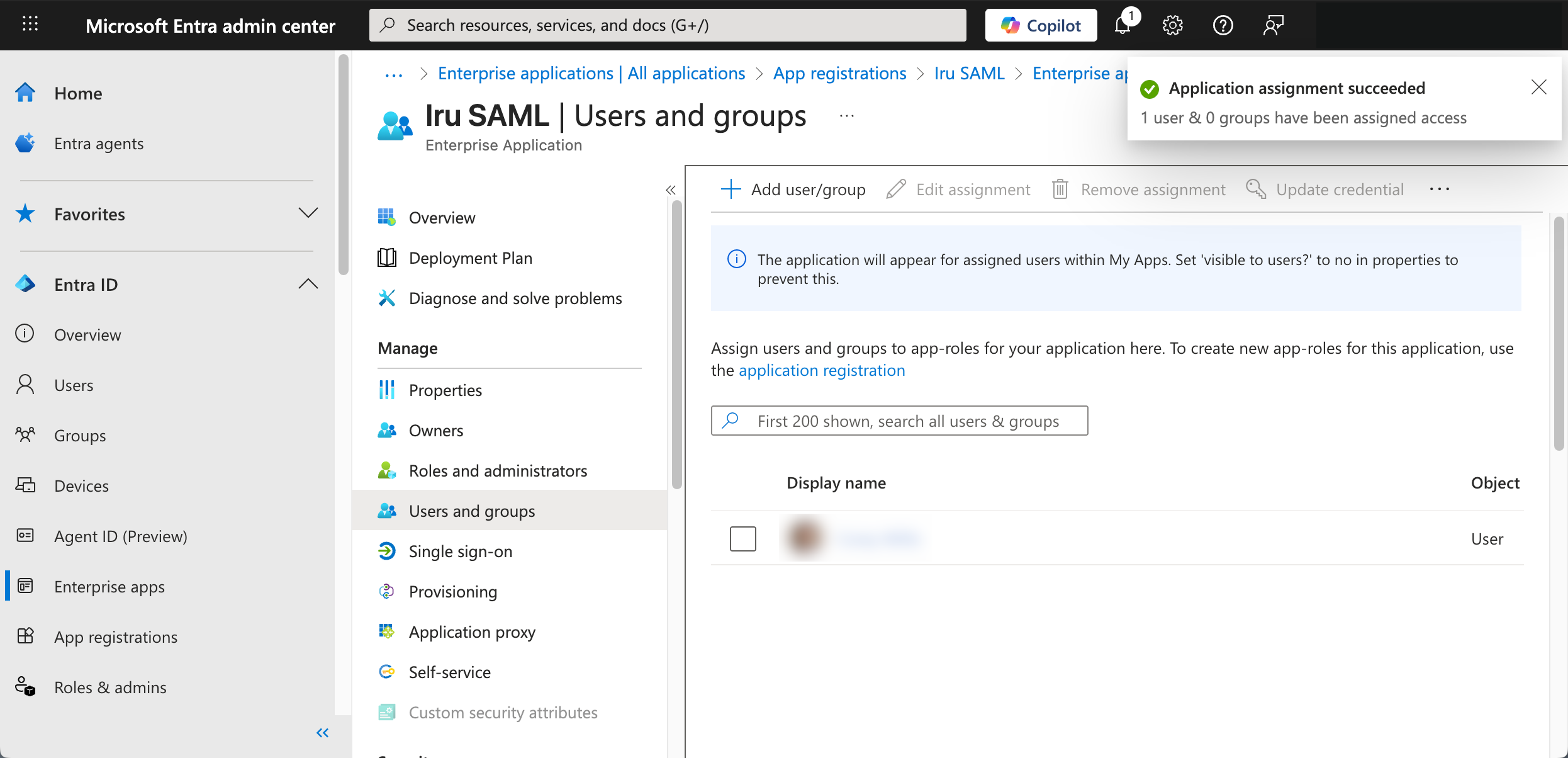Click the left navigation scrollbar

(343, 165)
